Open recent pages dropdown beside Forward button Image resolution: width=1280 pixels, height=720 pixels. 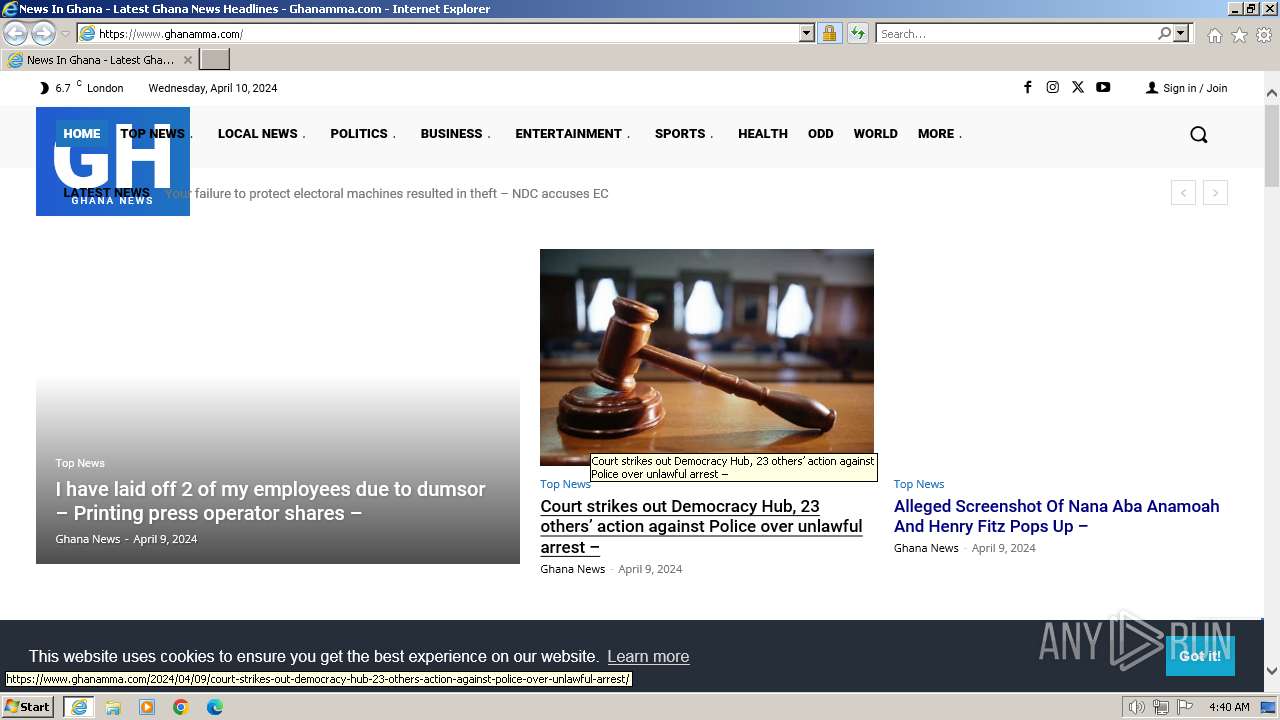pyautogui.click(x=65, y=34)
